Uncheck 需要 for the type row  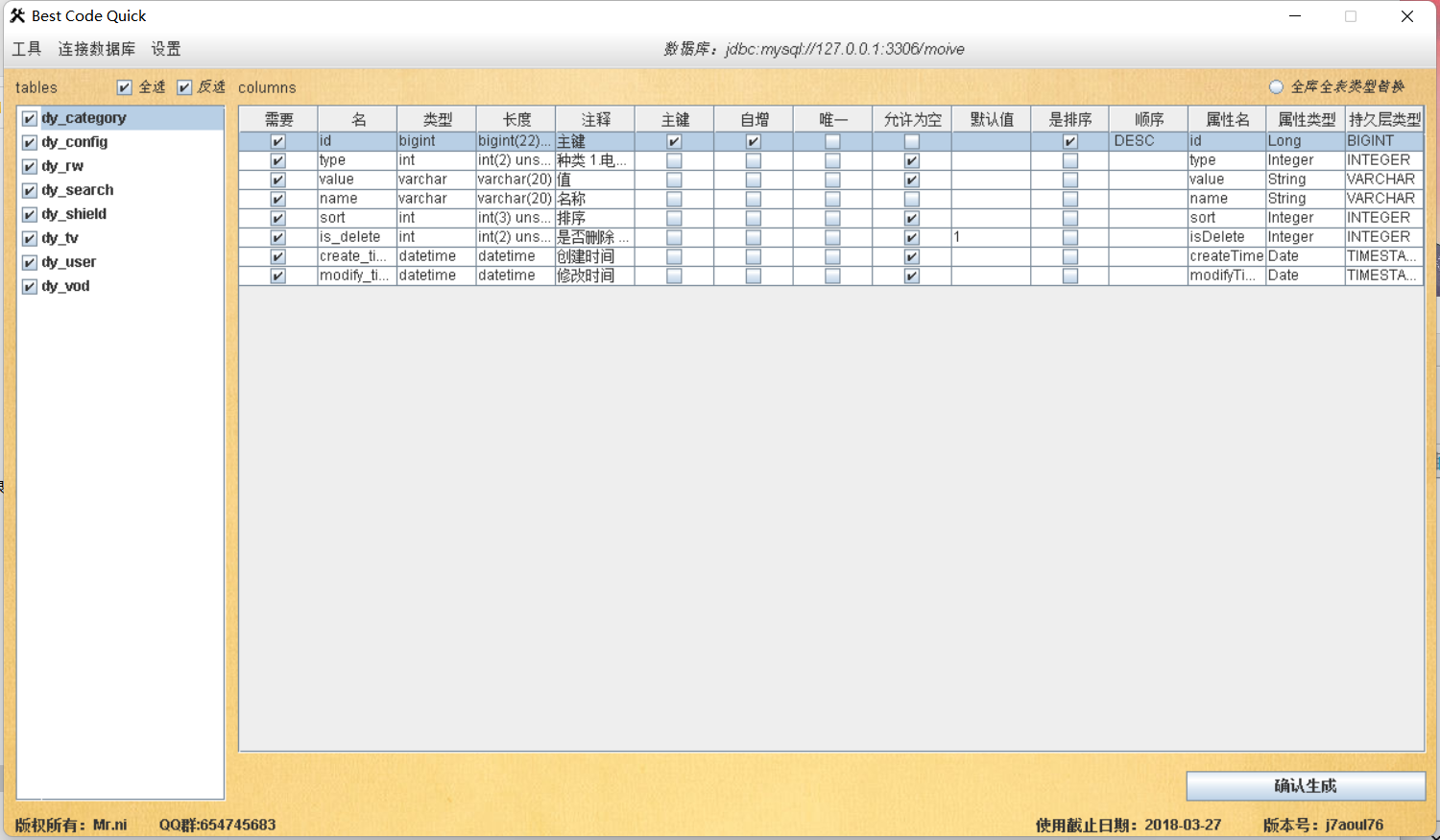pyautogui.click(x=277, y=160)
